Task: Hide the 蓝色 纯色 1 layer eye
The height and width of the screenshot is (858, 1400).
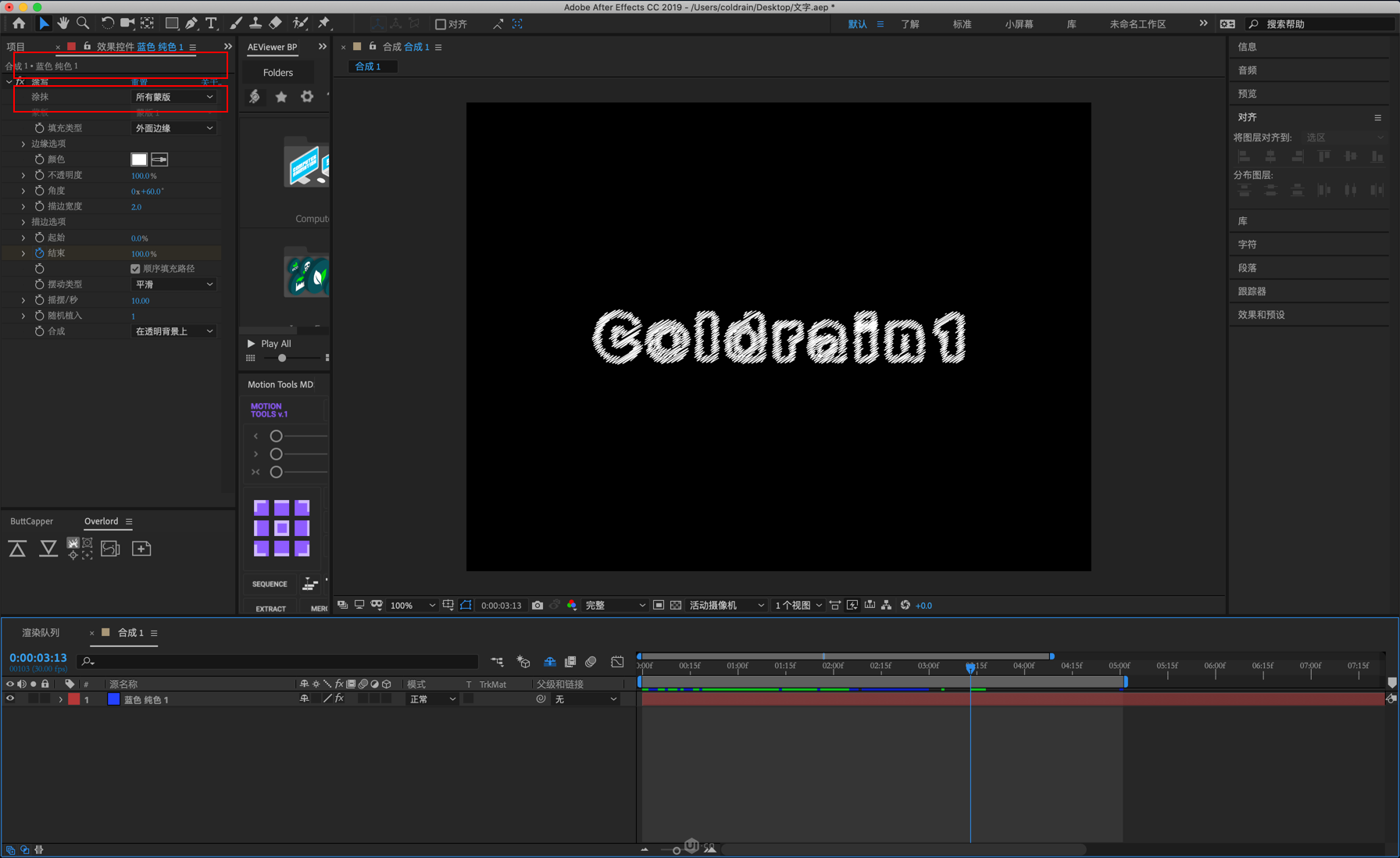Action: tap(10, 699)
